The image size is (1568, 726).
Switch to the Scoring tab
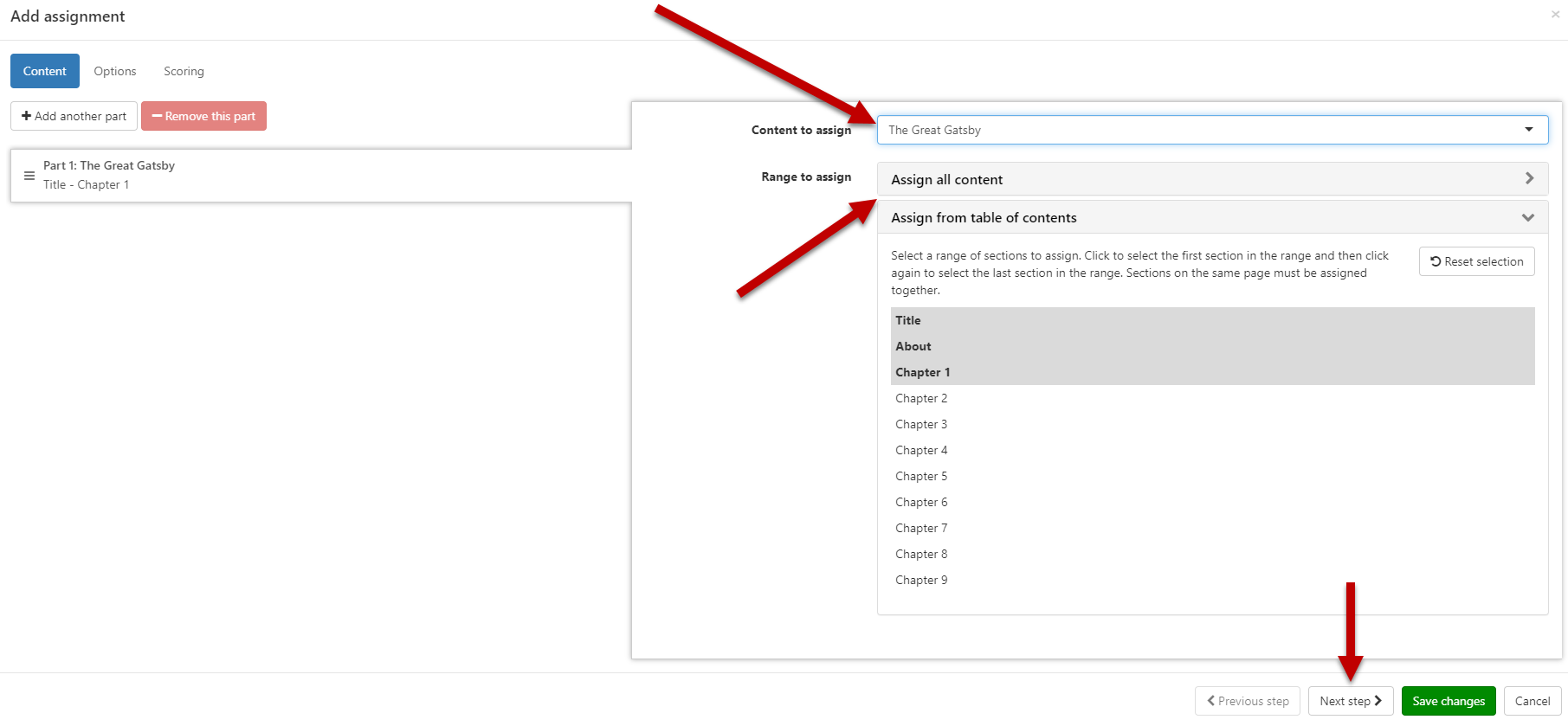pos(184,71)
